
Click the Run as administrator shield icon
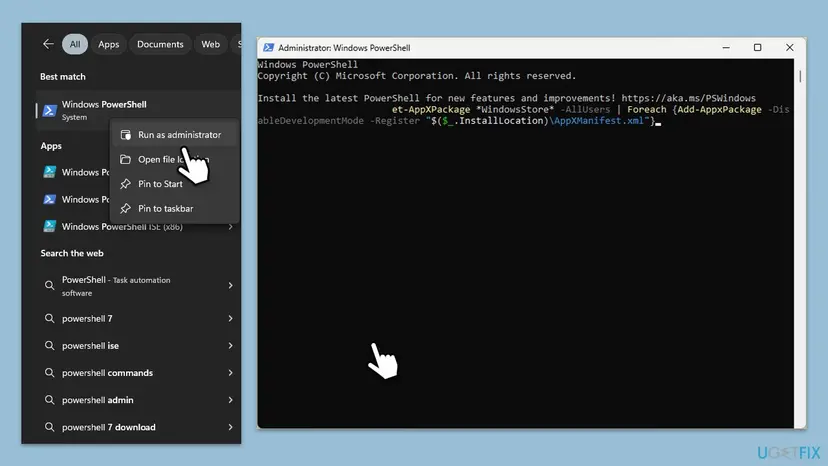click(x=126, y=135)
